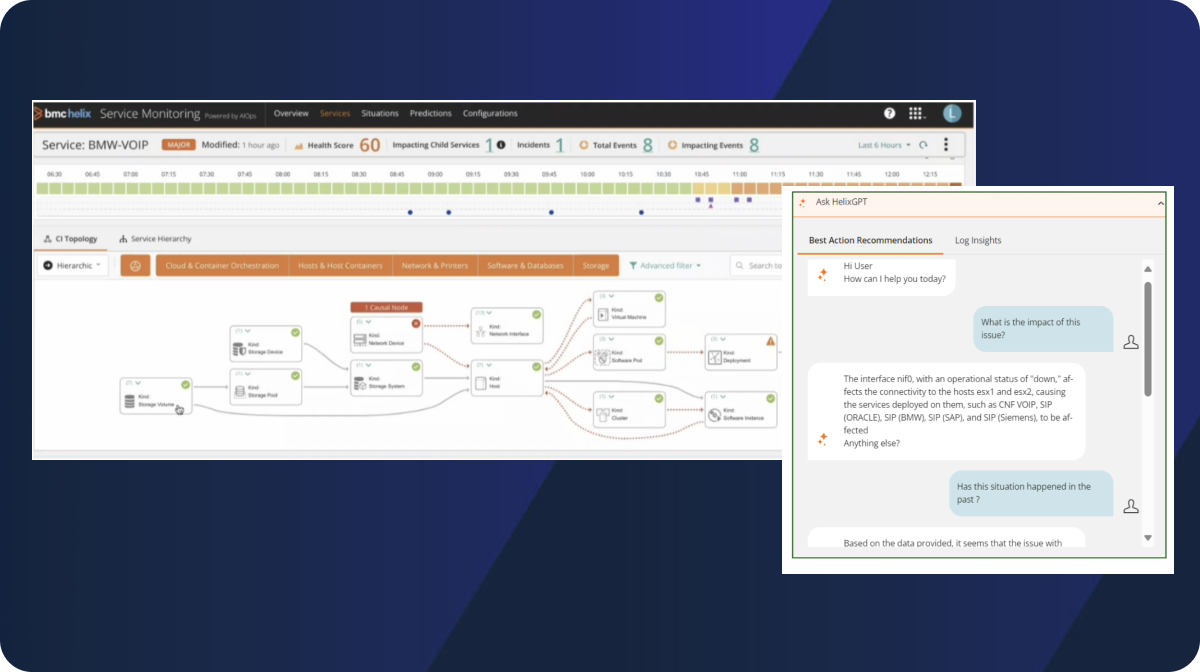Open the Situations menu item
Image resolution: width=1200 pixels, height=672 pixels.
[x=380, y=114]
